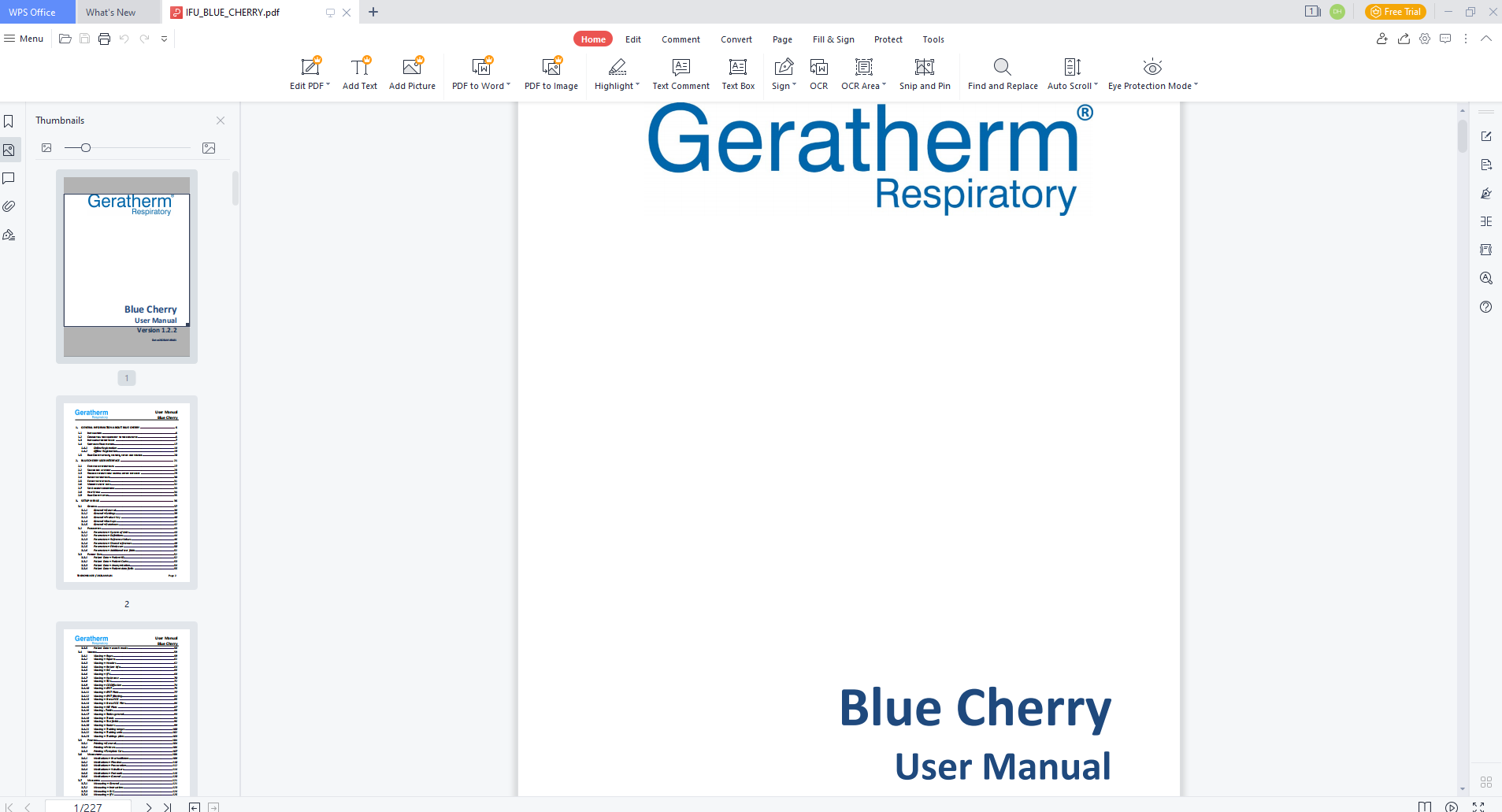Use Snip and Pin tool
This screenshot has width=1502, height=812.
click(x=925, y=74)
